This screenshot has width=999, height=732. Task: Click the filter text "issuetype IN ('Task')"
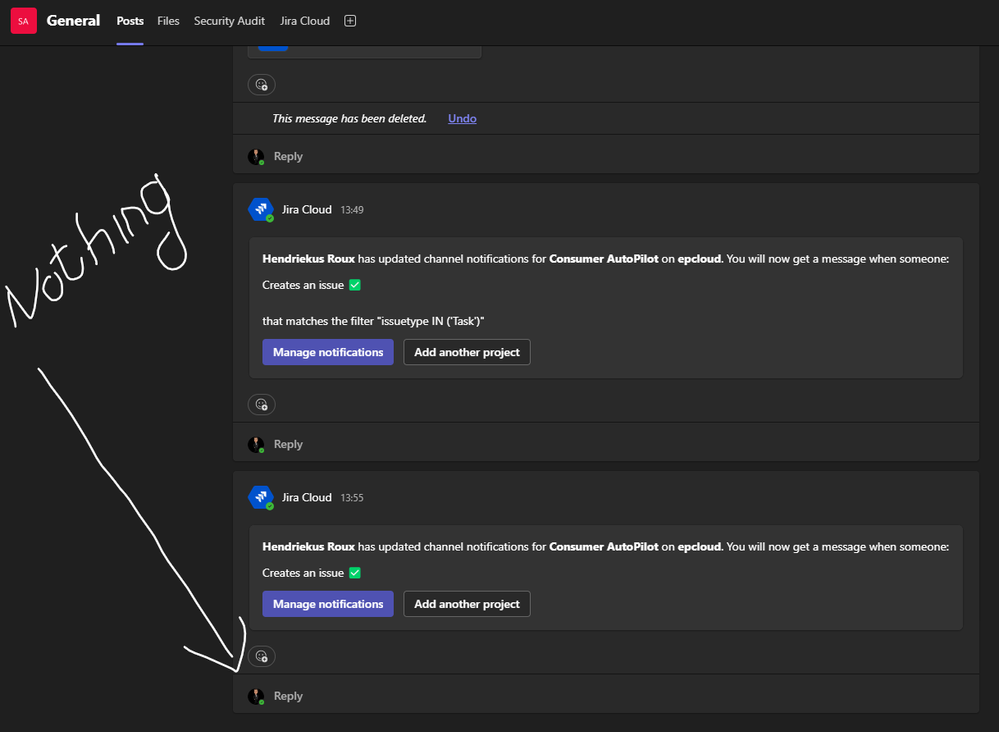click(431, 321)
